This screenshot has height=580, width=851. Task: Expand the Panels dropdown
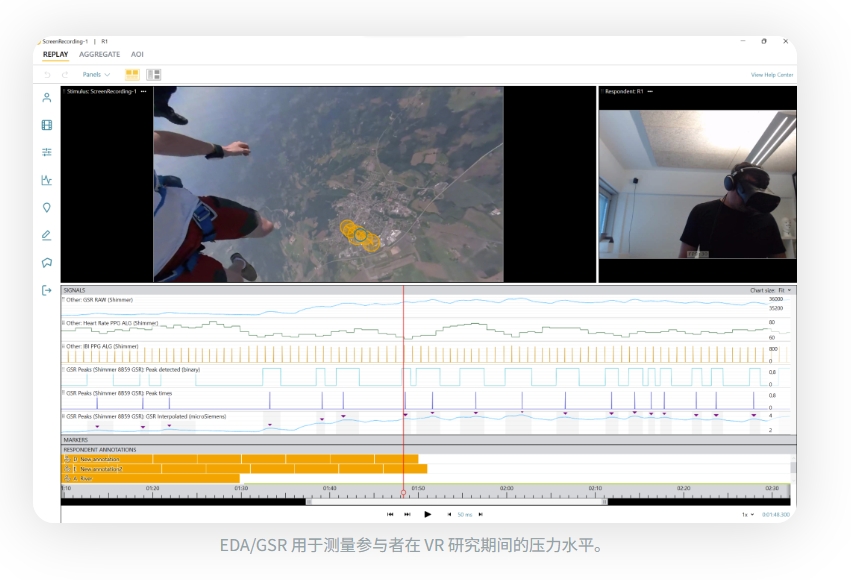[96, 75]
